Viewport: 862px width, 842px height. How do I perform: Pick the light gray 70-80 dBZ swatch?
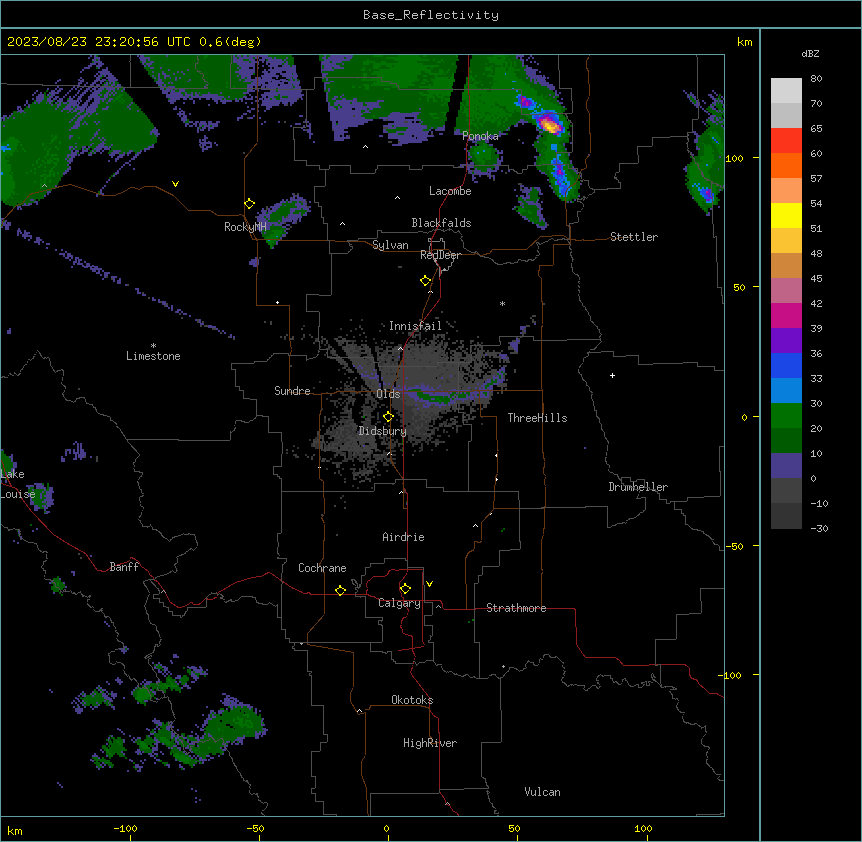(786, 91)
